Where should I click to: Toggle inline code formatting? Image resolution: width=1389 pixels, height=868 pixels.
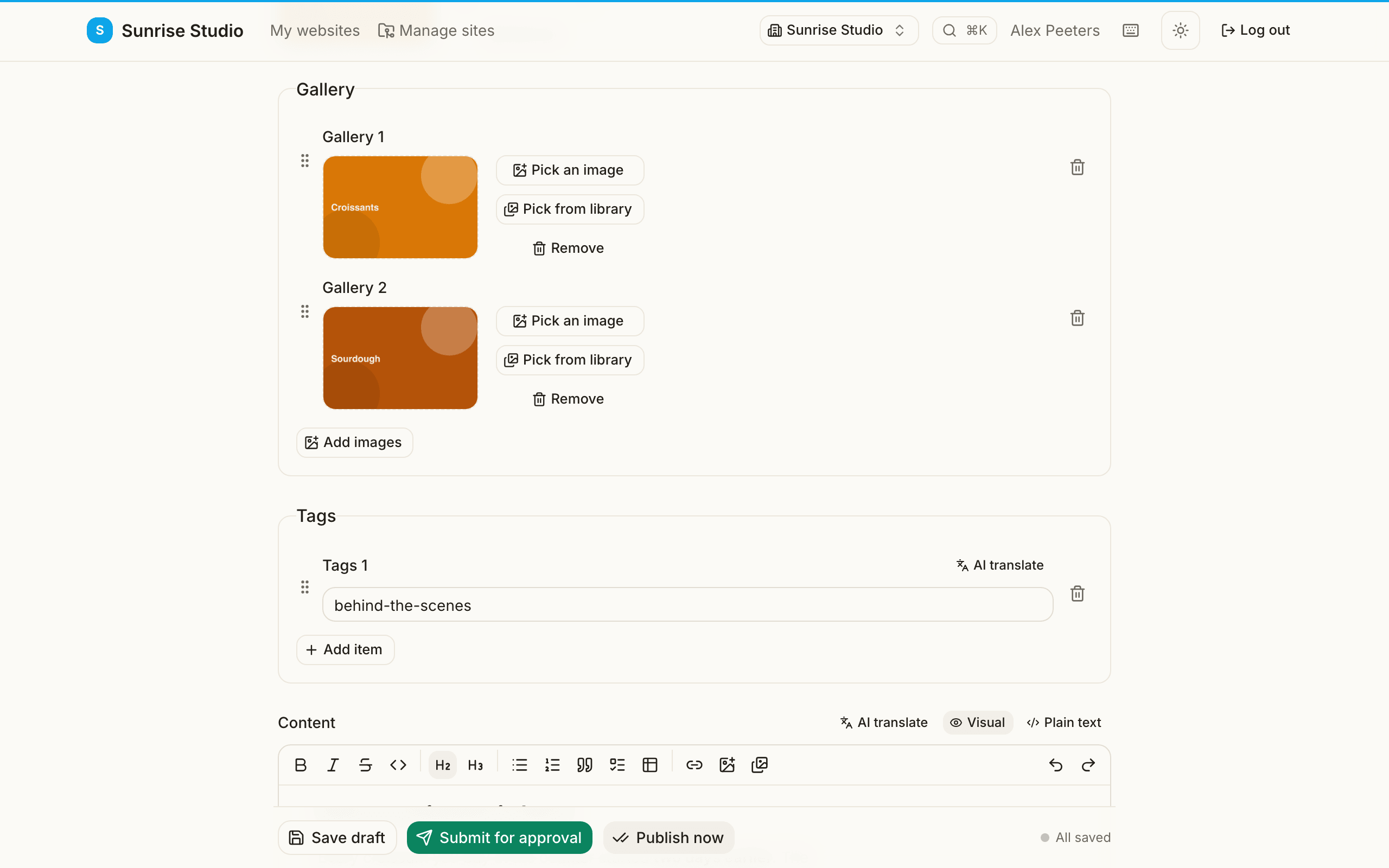[x=398, y=765]
